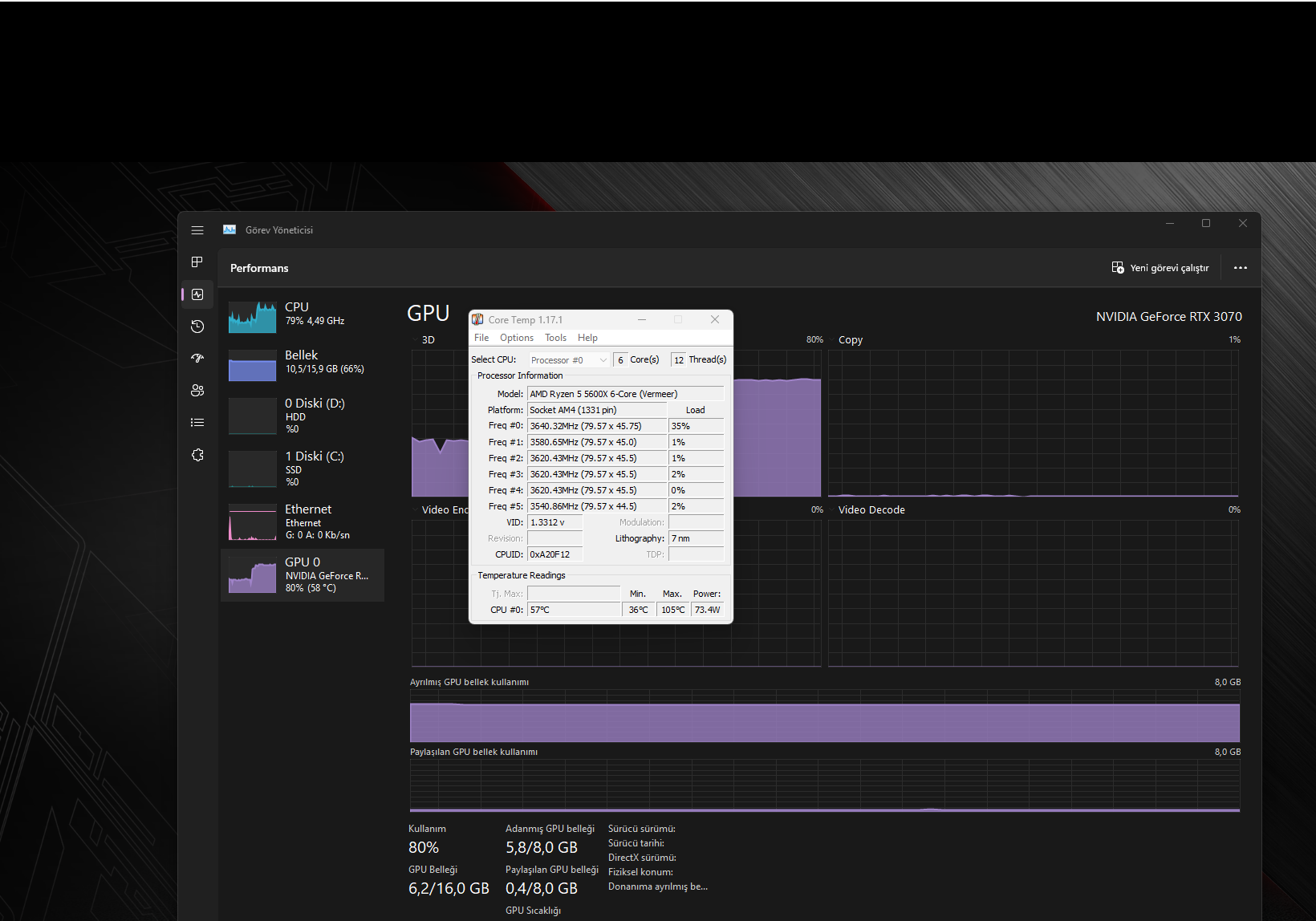
Task: Open the three-dot more options menu
Action: [x=1241, y=268]
